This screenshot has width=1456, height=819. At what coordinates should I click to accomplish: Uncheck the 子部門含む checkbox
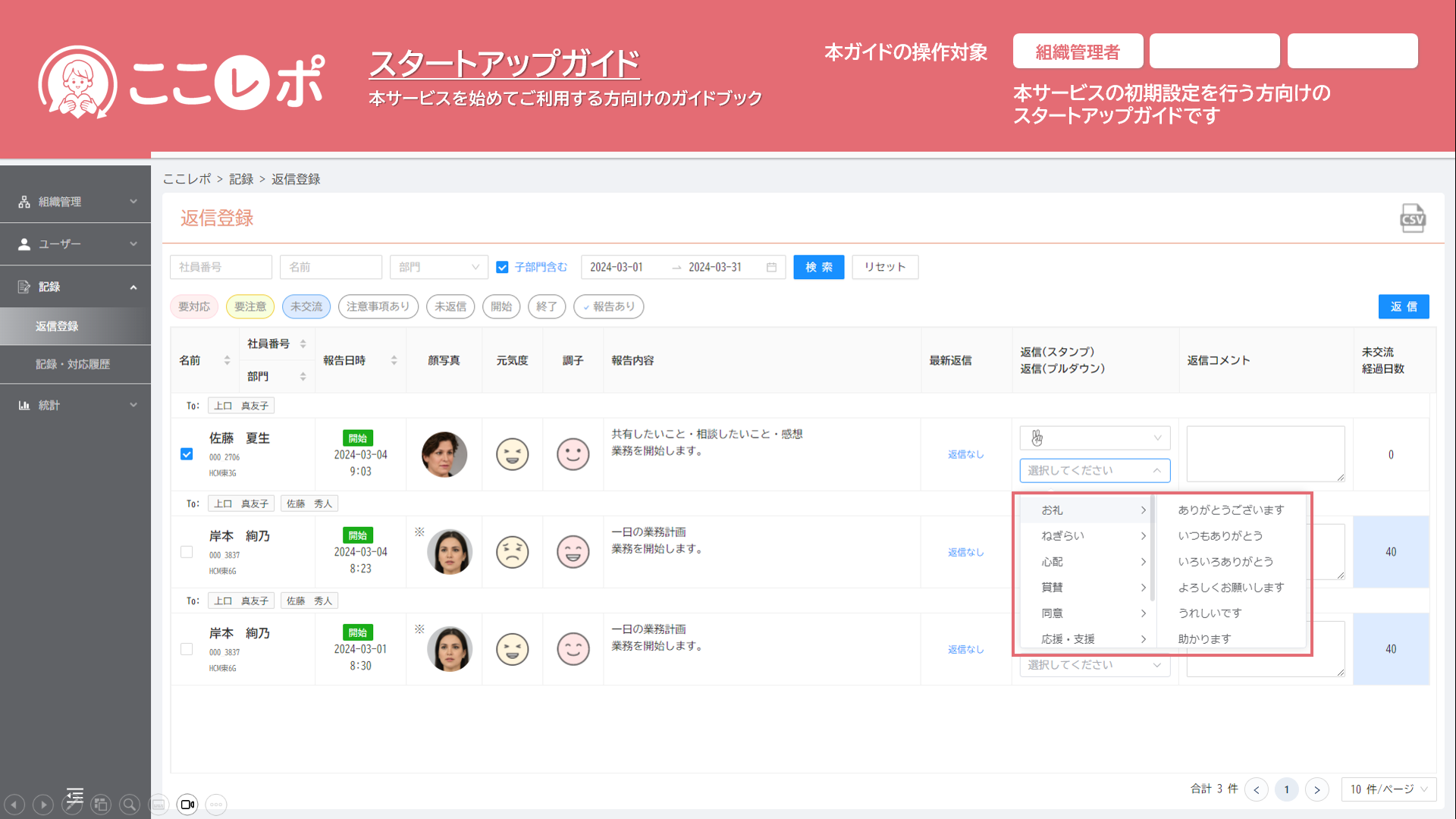(x=502, y=267)
